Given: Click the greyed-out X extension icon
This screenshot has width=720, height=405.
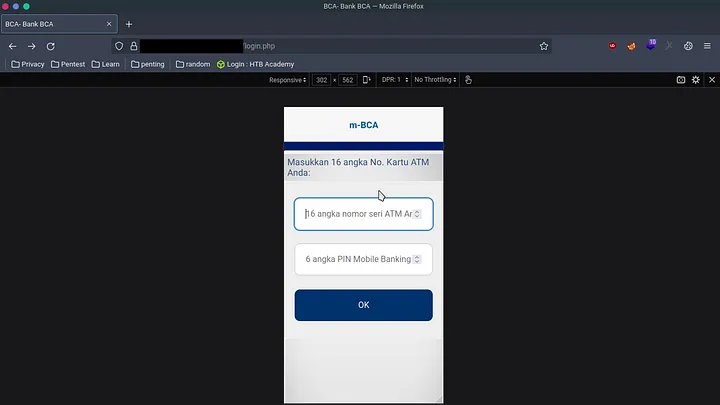Looking at the screenshot, I should tap(669, 46).
